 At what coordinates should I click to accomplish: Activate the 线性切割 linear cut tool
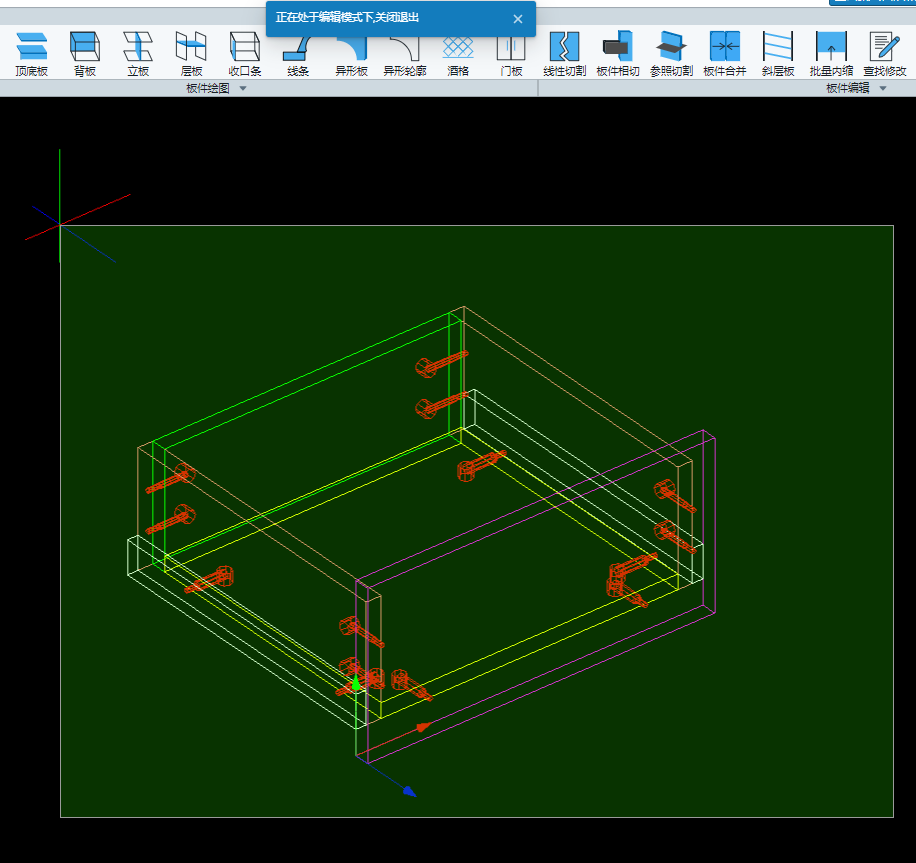click(565, 53)
